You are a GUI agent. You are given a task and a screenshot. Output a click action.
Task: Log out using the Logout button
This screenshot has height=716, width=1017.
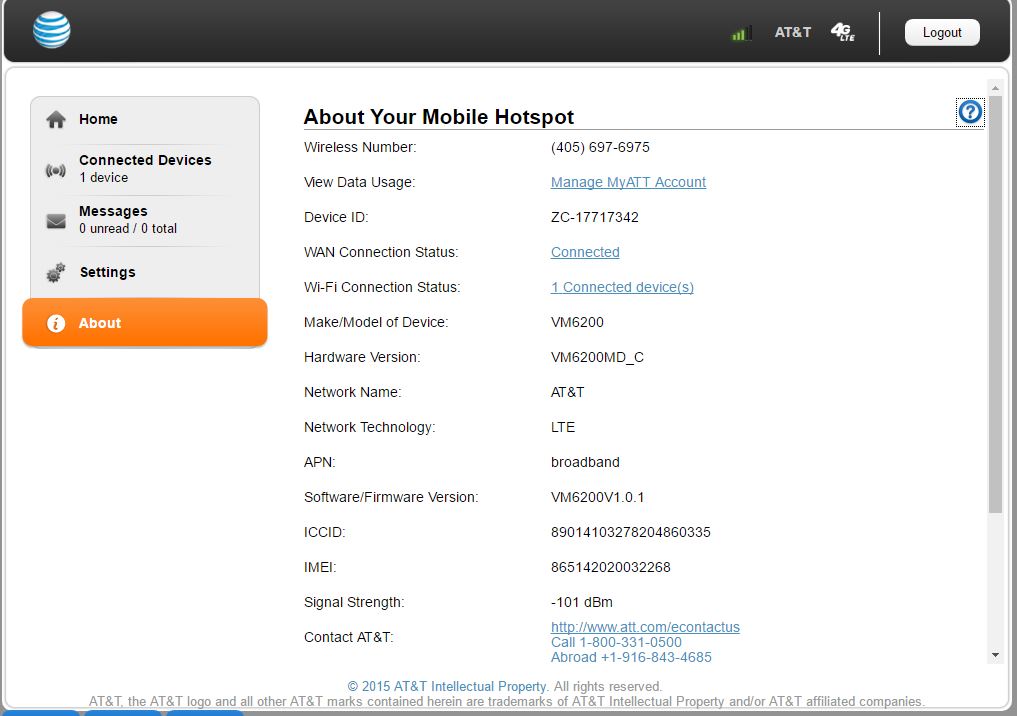pos(942,32)
